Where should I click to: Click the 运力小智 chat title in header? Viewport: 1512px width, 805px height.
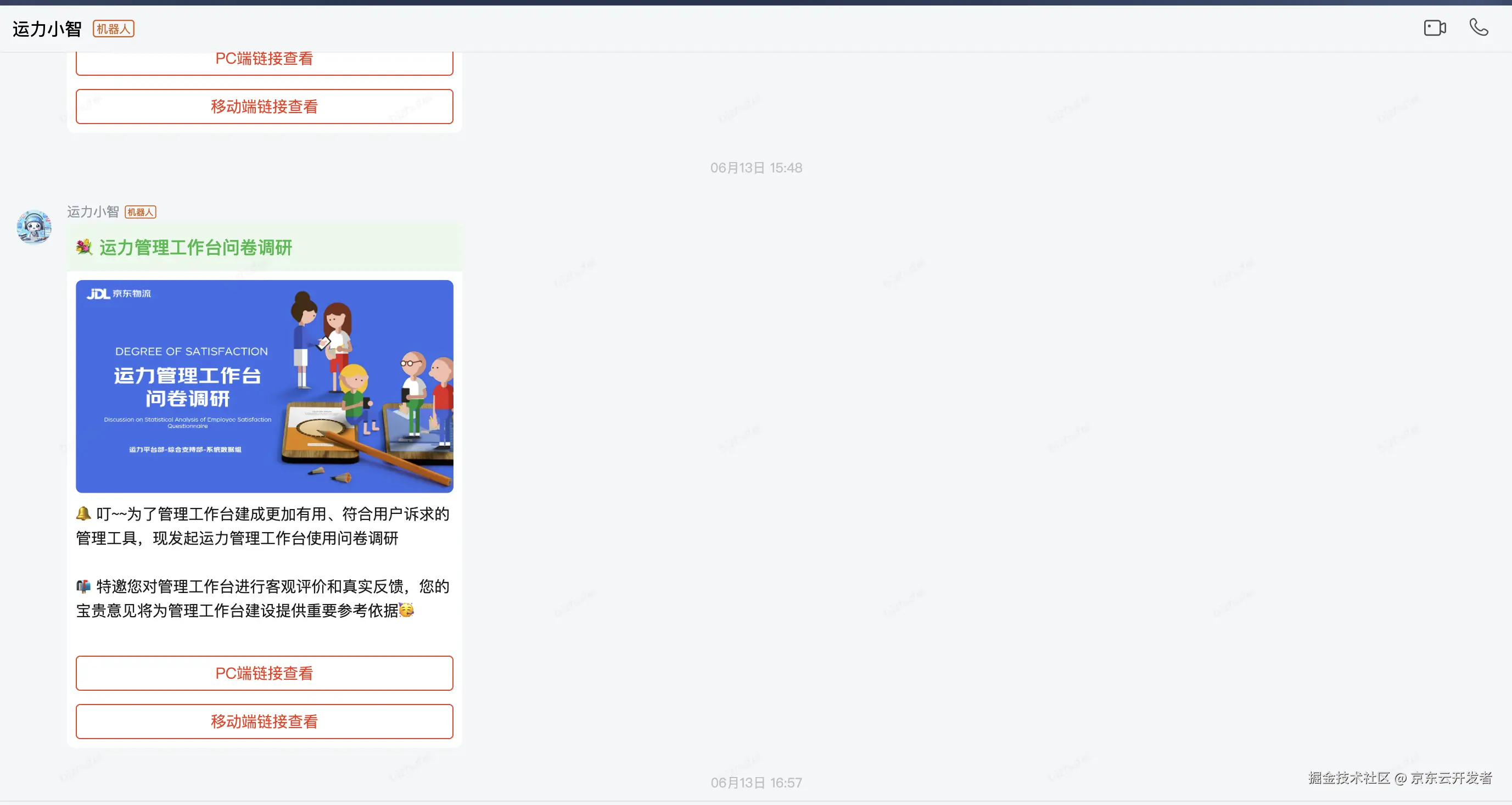[x=47, y=29]
